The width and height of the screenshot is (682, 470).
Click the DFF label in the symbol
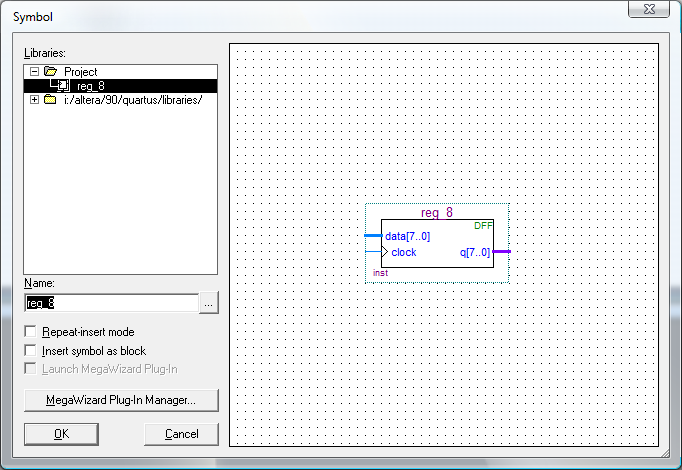click(483, 225)
